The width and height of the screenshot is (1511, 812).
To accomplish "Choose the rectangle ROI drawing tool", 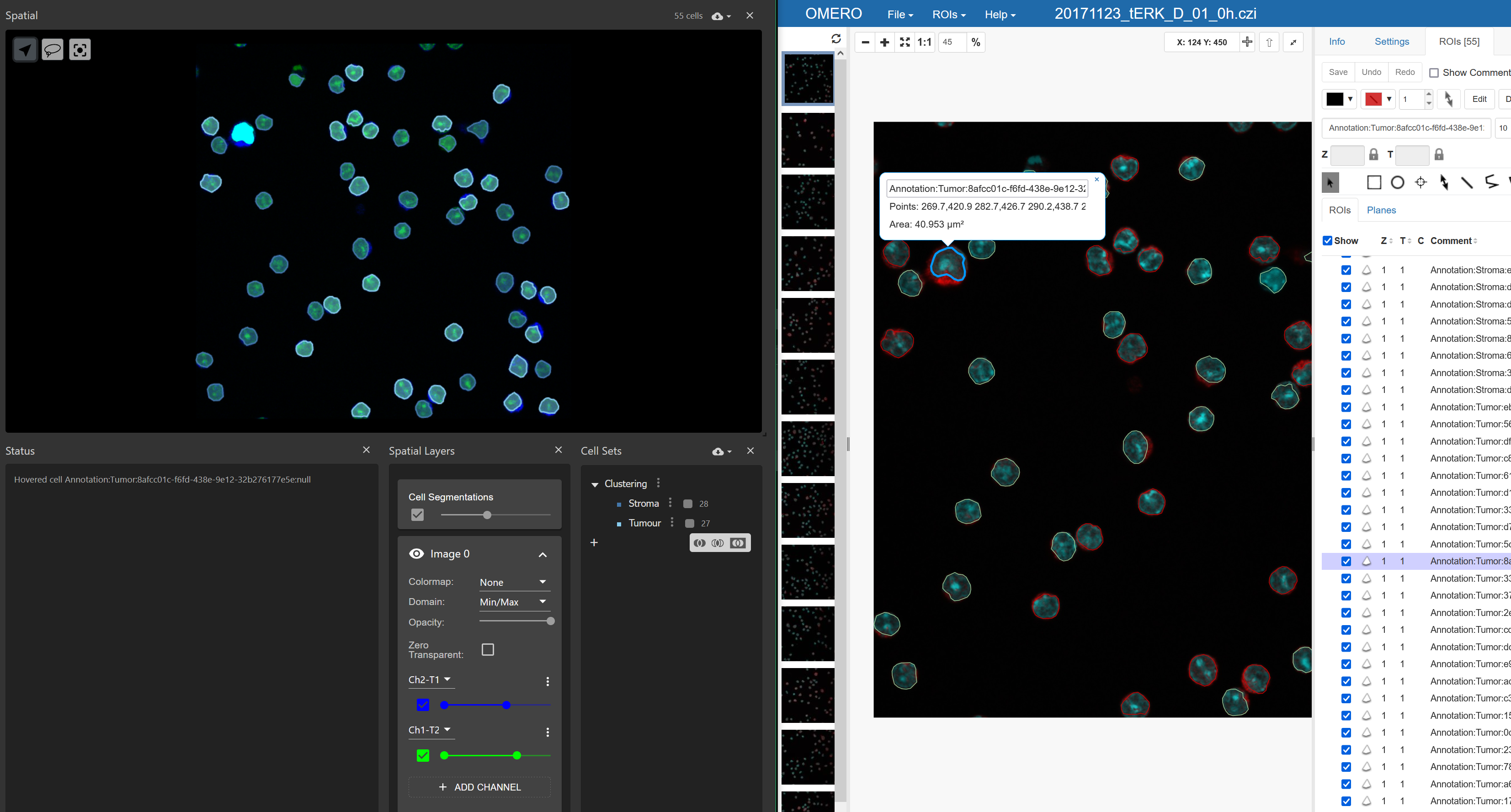I will 1374,183.
